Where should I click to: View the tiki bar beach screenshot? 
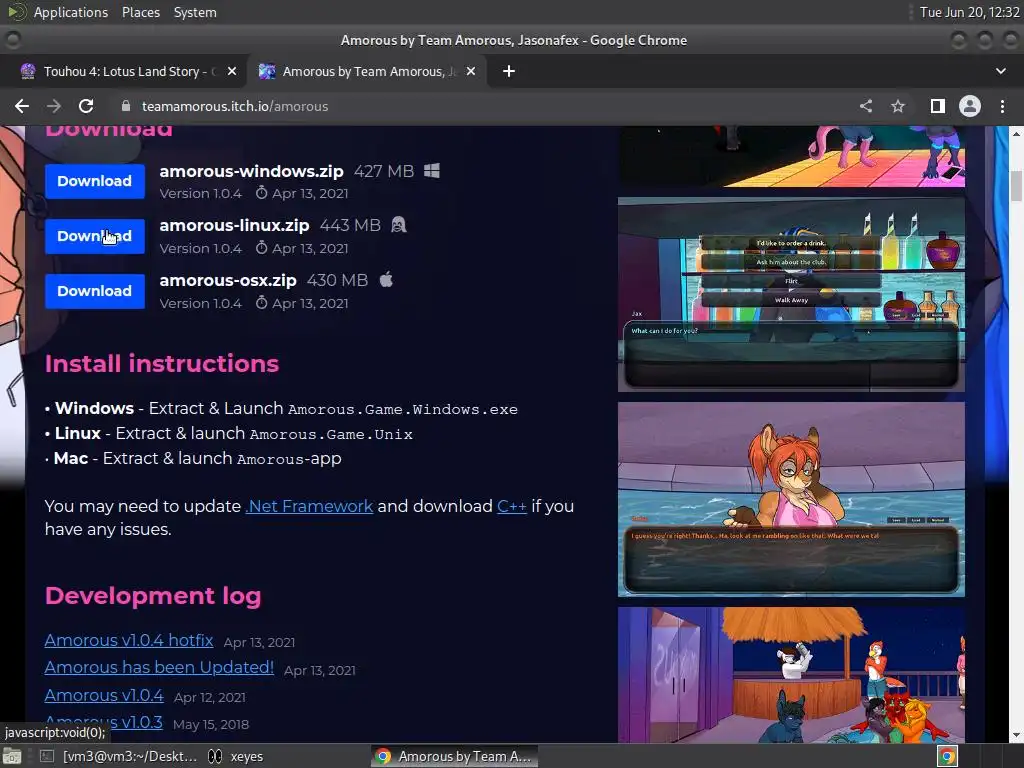coord(791,675)
